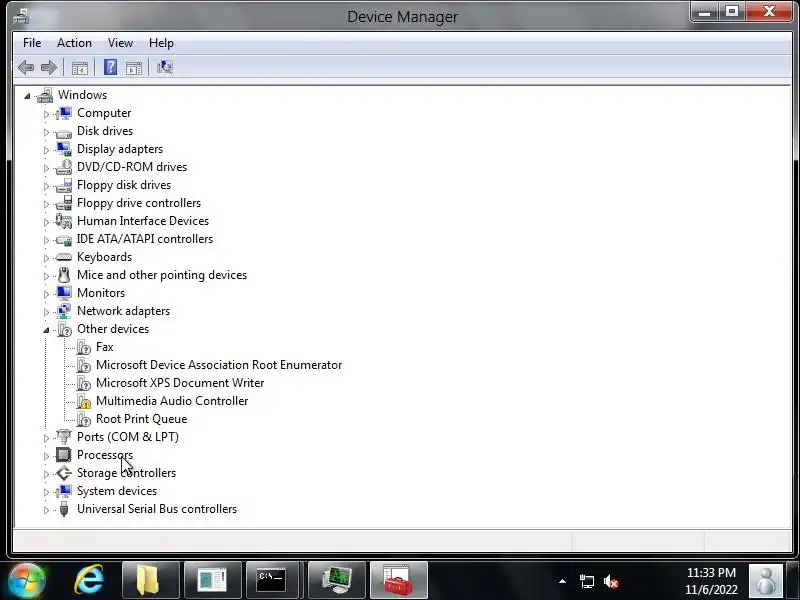
Task: Collapse the Other devices node
Action: click(46, 330)
